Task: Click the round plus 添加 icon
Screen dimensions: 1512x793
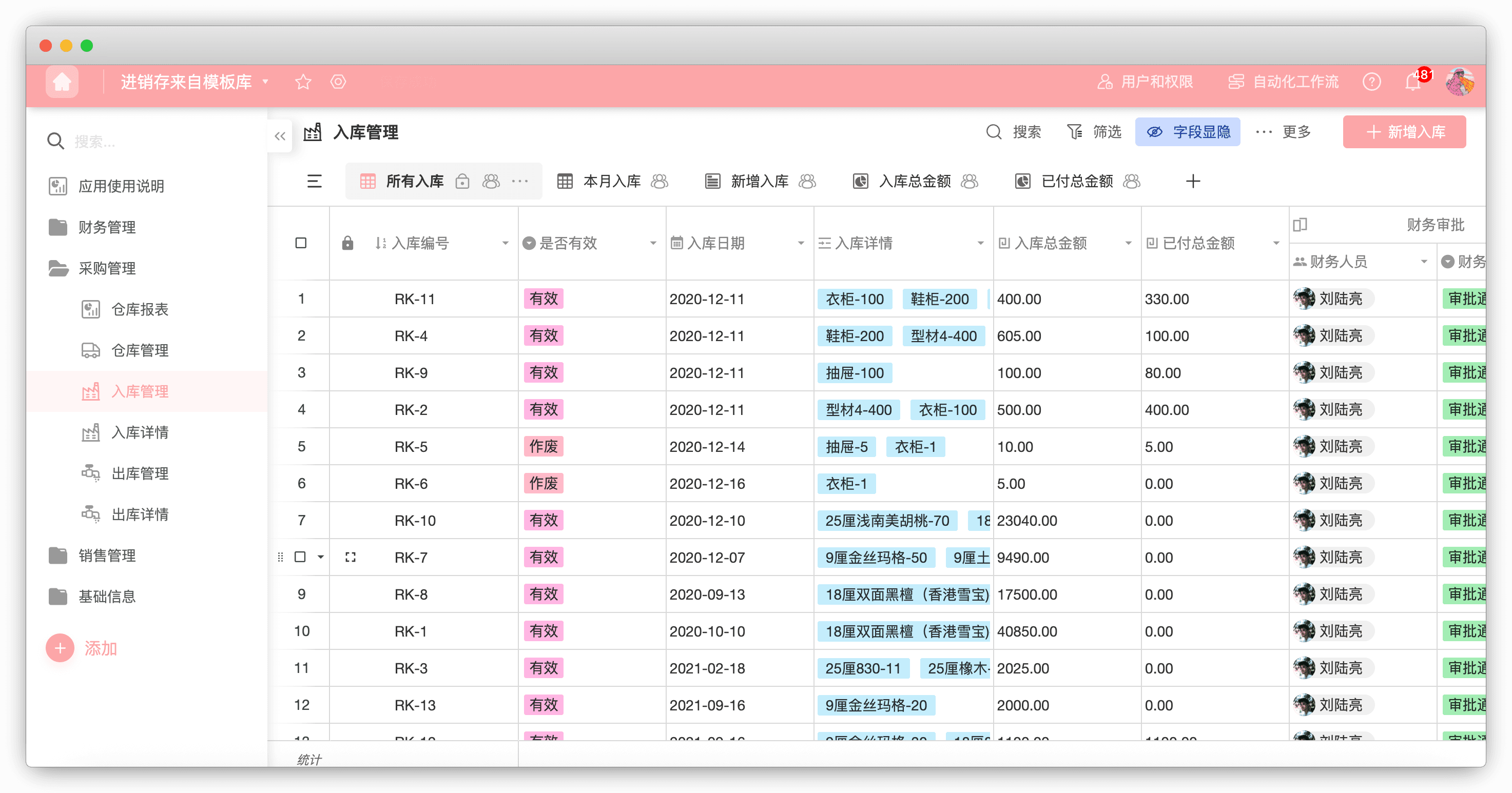Action: (60, 648)
